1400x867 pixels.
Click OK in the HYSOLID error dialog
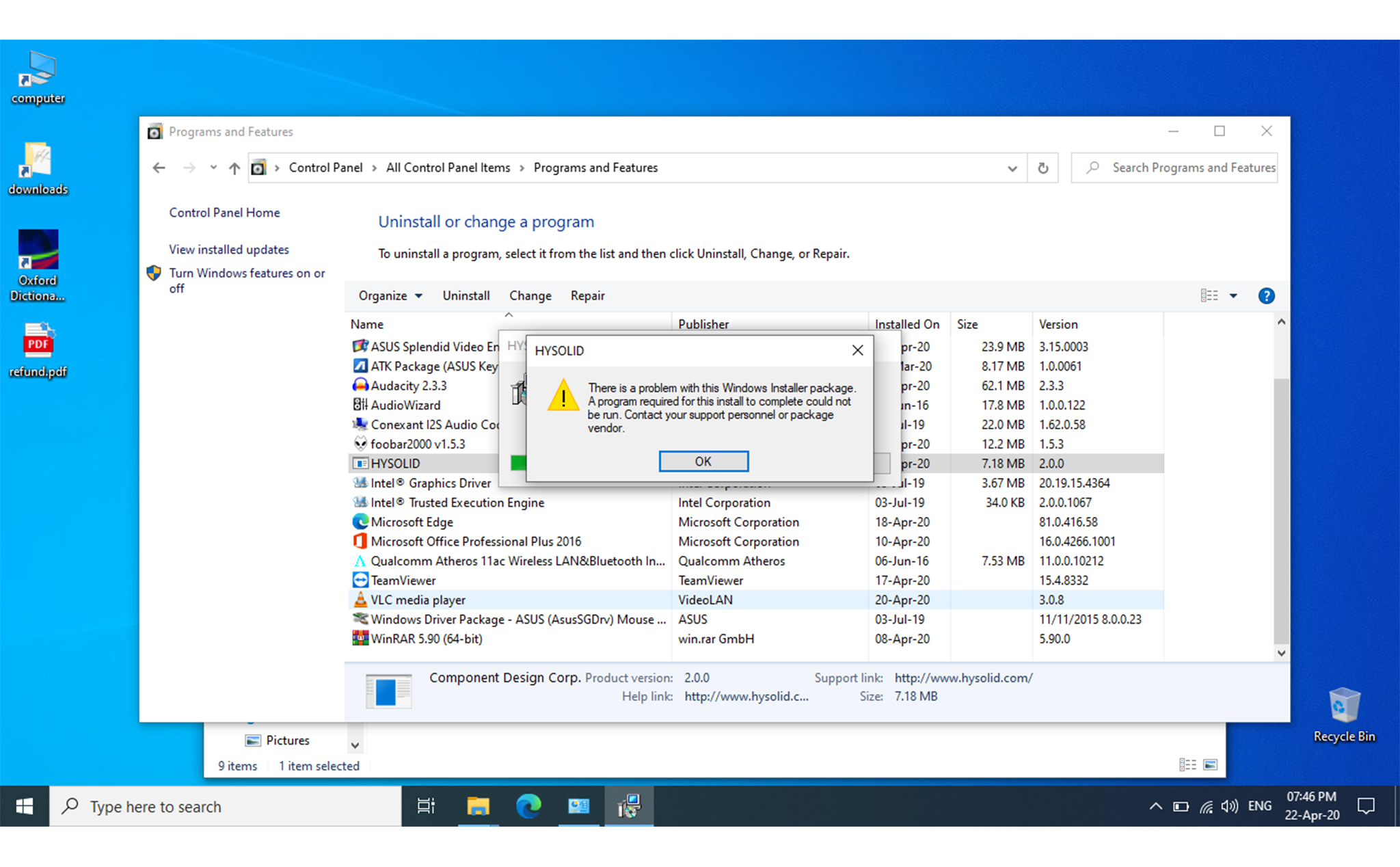click(703, 462)
